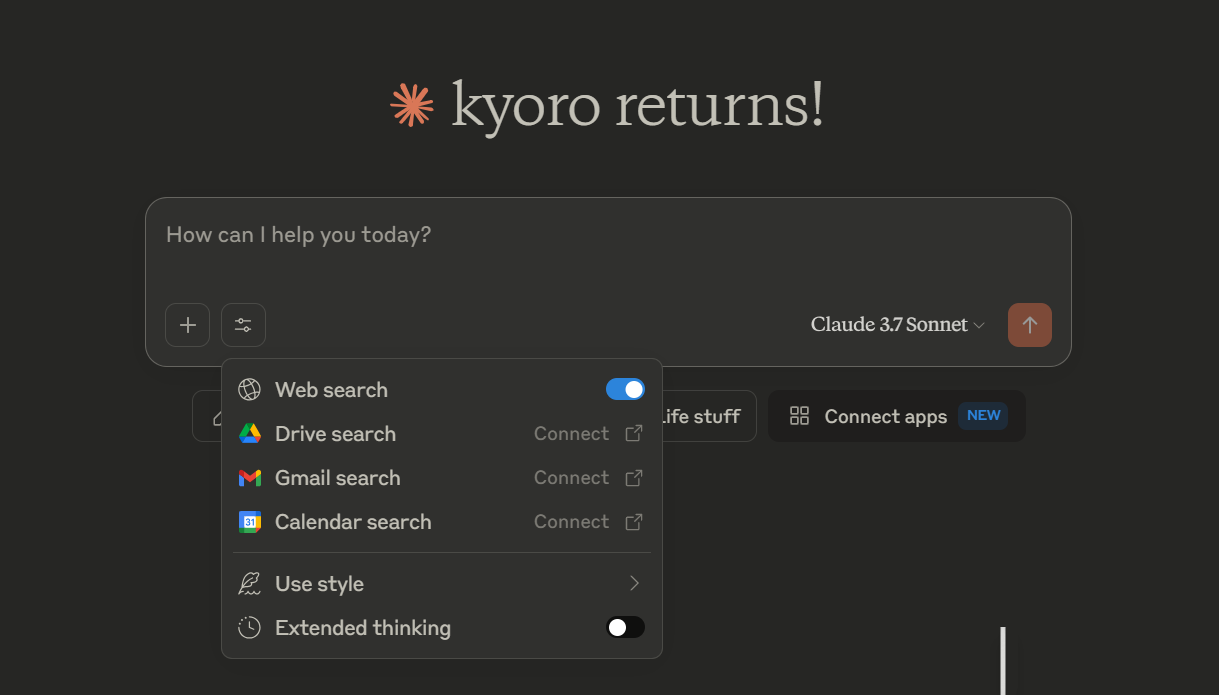Open the Use style menu item
The image size is (1219, 695).
coord(441,584)
